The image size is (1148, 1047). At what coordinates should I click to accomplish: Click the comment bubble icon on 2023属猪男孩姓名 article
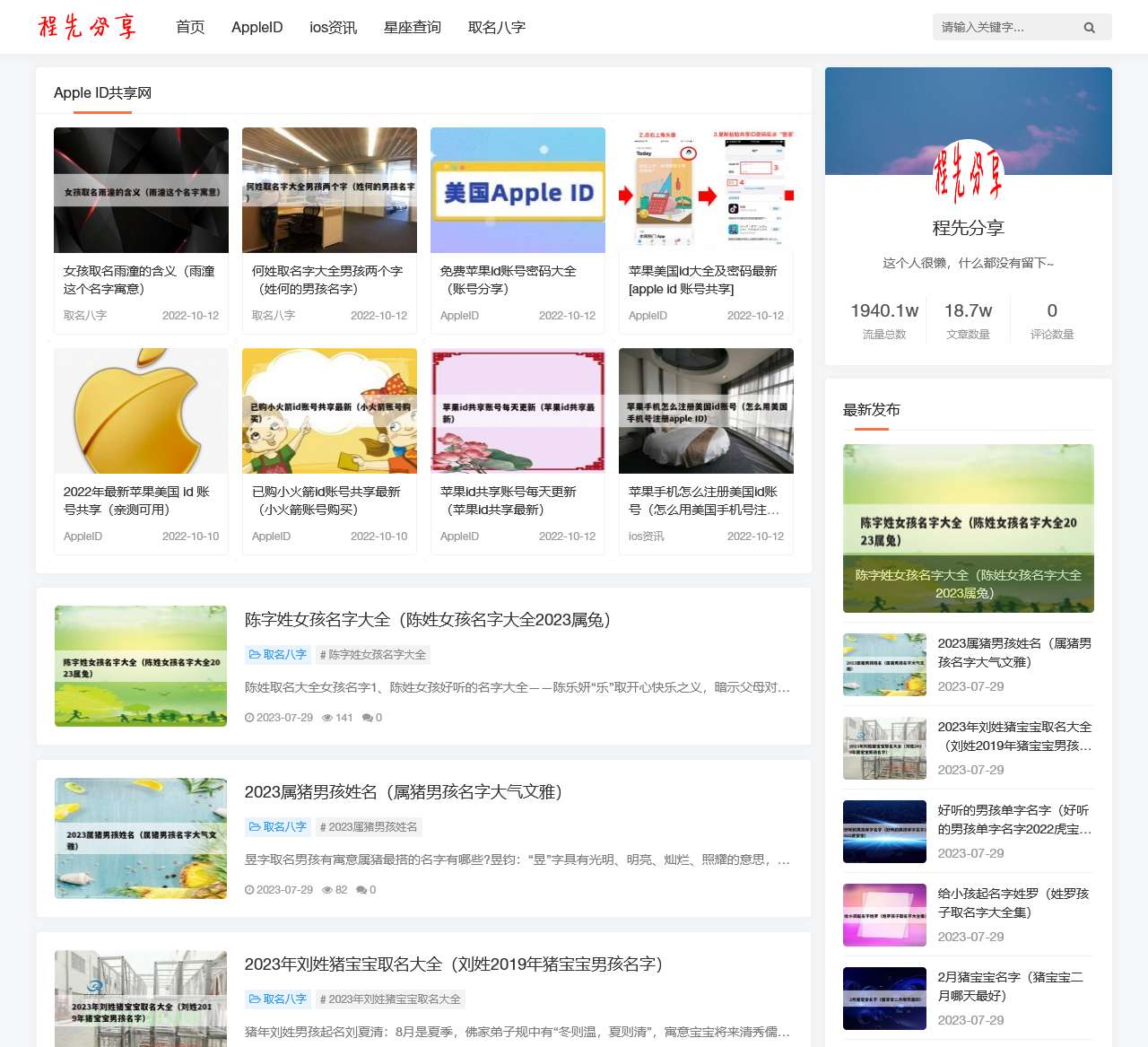360,890
